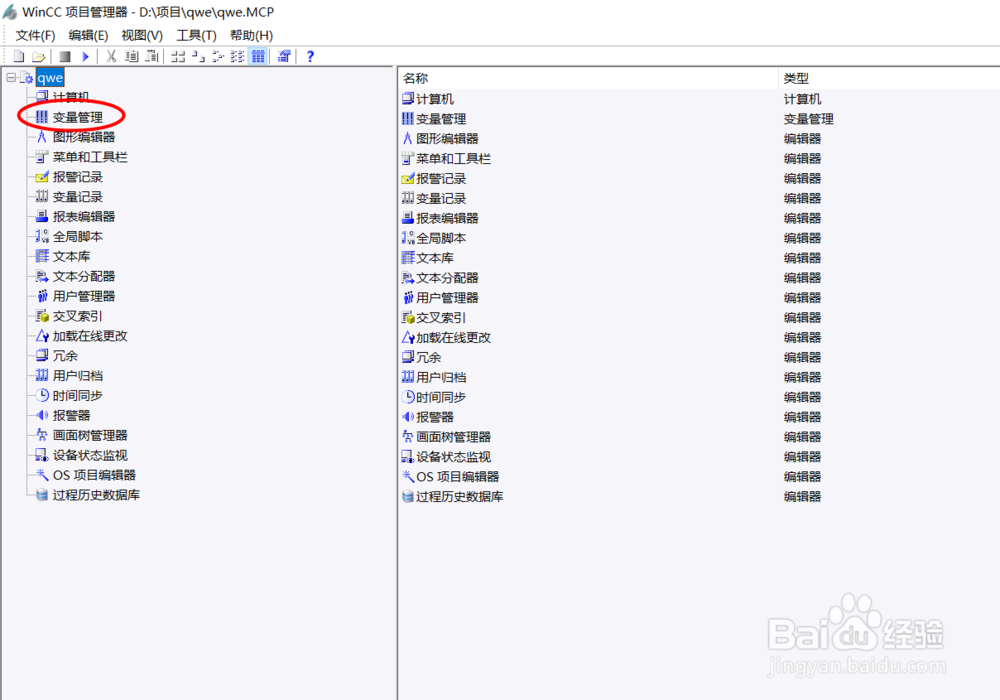The height and width of the screenshot is (700, 1000).
Task: Select 画面树管理器 in the left tree
Action: coord(90,435)
